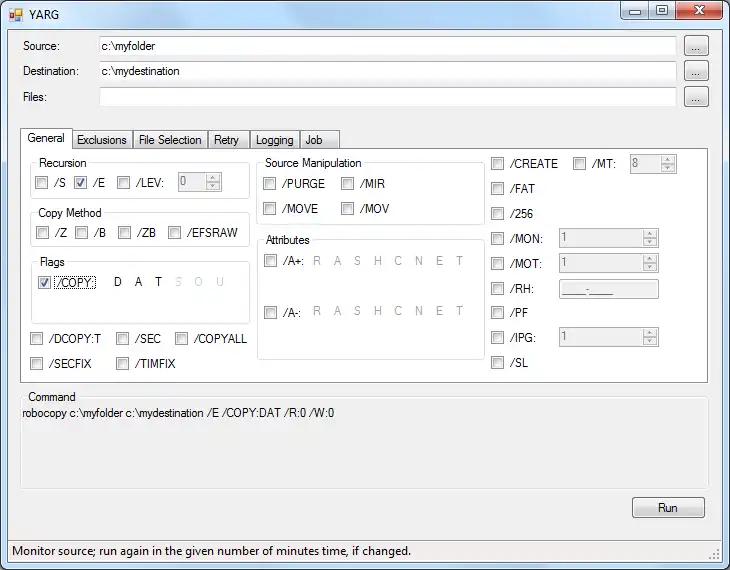The image size is (730, 570).
Task: Open the Files browse dialog button
Action: (x=696, y=97)
